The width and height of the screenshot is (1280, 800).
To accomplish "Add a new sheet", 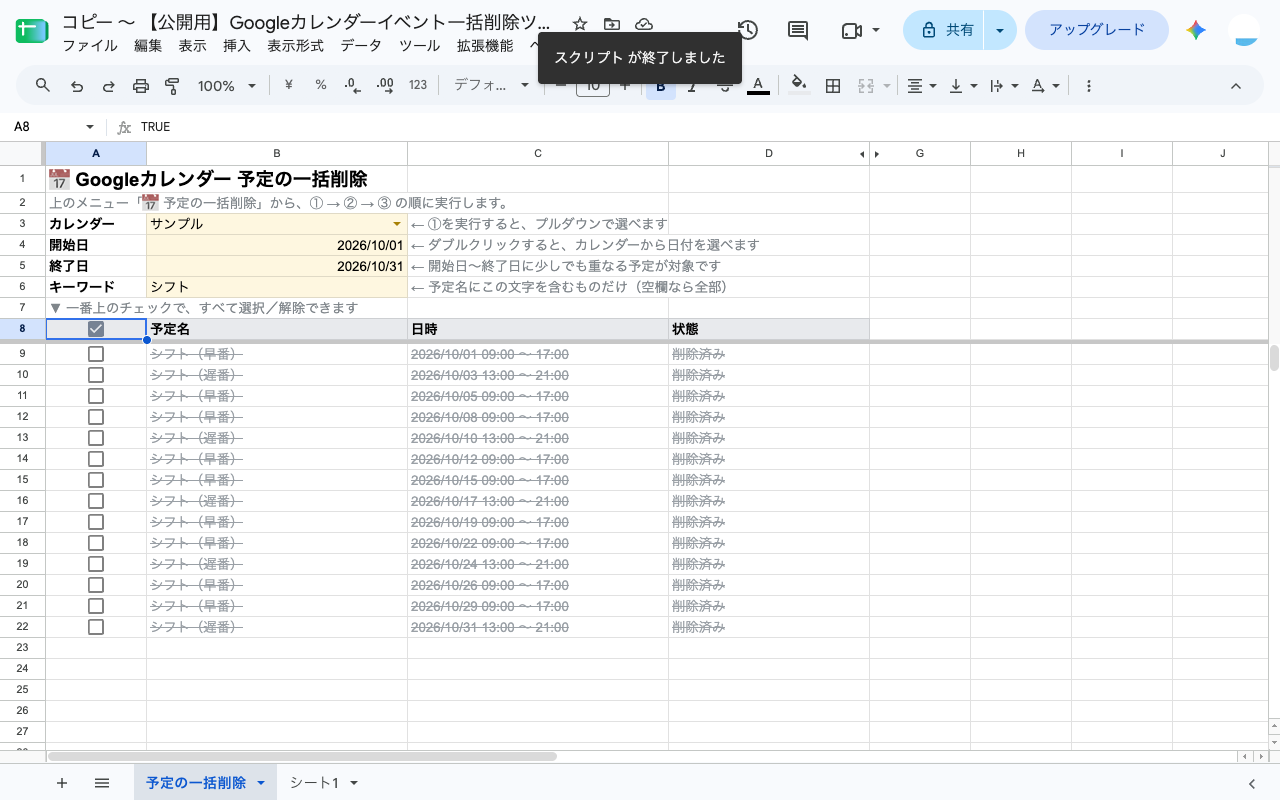I will pyautogui.click(x=62, y=783).
